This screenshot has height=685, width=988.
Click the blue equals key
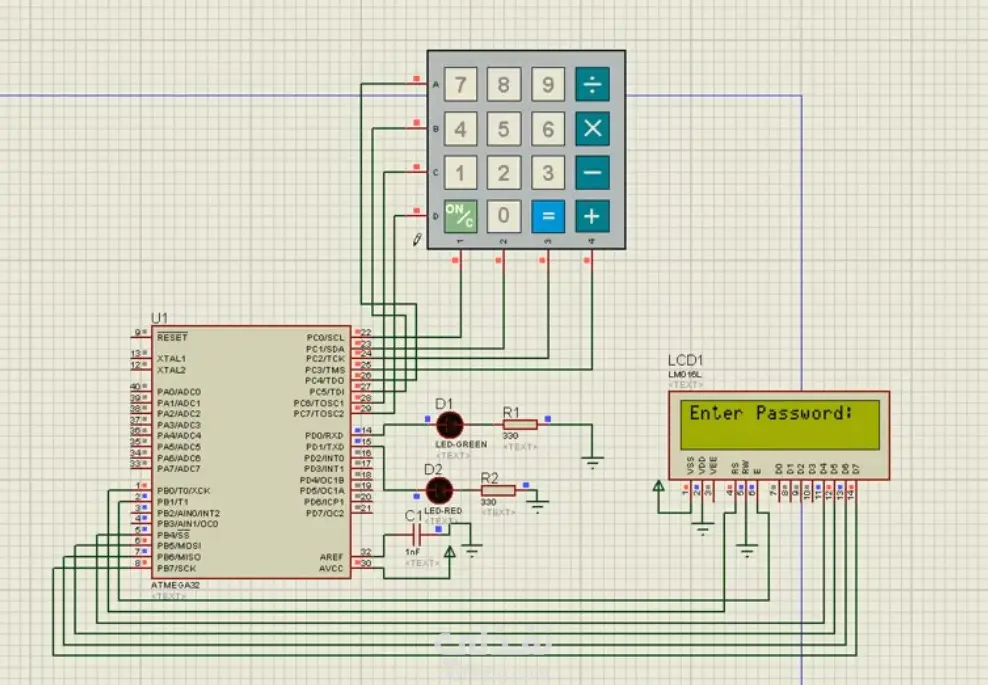click(548, 216)
